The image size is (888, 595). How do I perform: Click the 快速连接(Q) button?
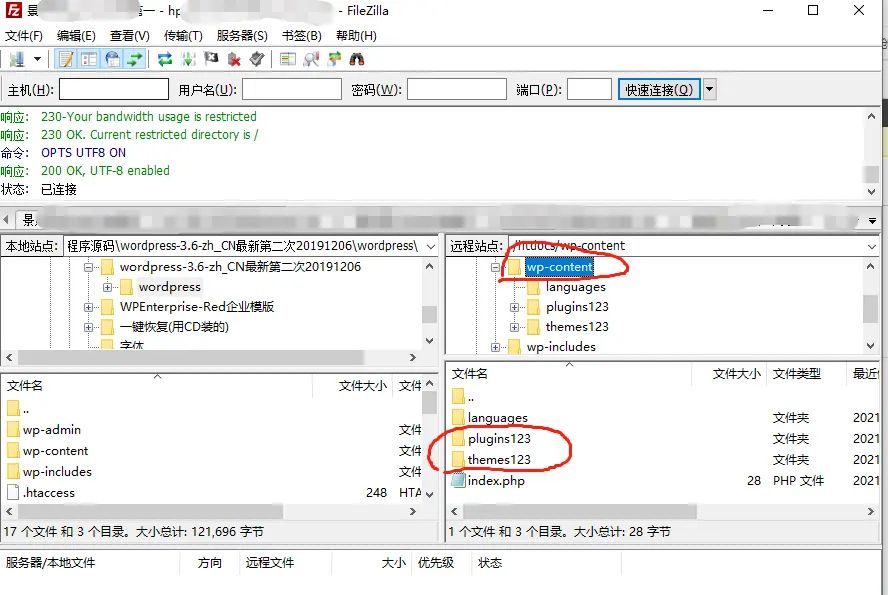pyautogui.click(x=659, y=89)
